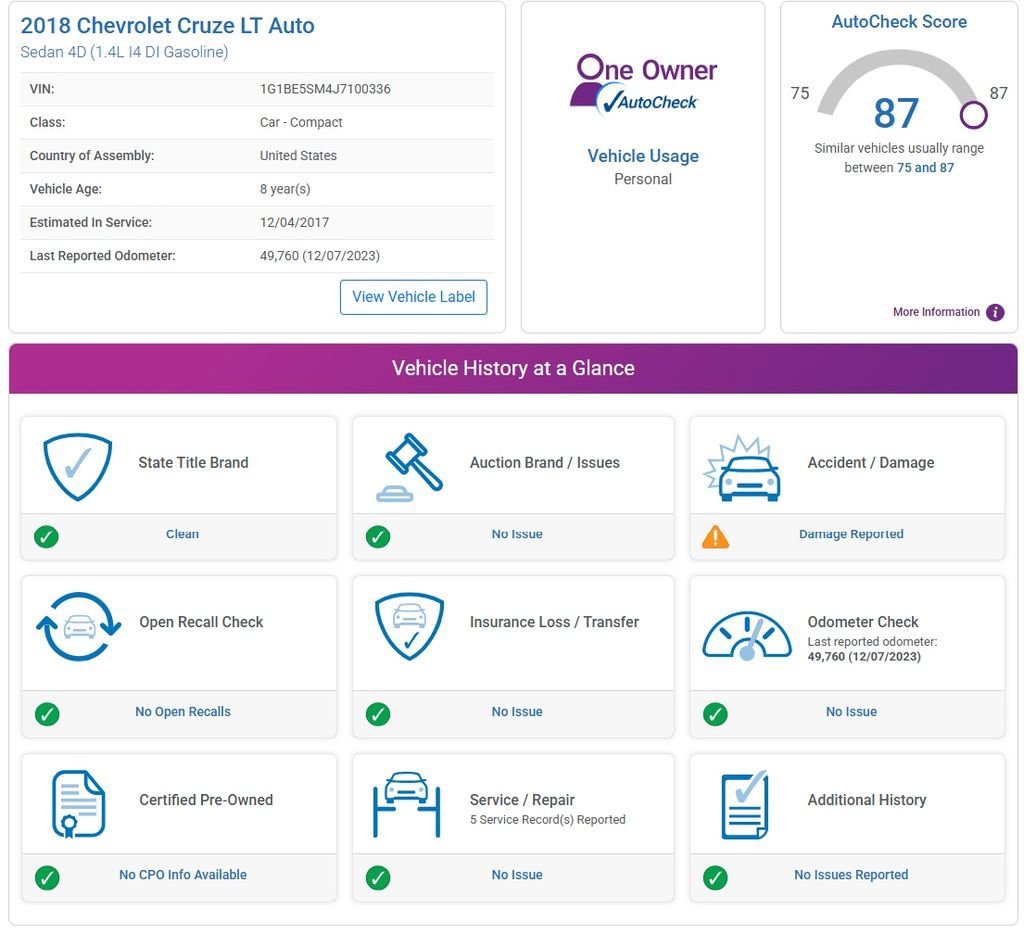Viewport: 1024px width, 931px height.
Task: Click the State Title Brand label
Action: coord(193,462)
